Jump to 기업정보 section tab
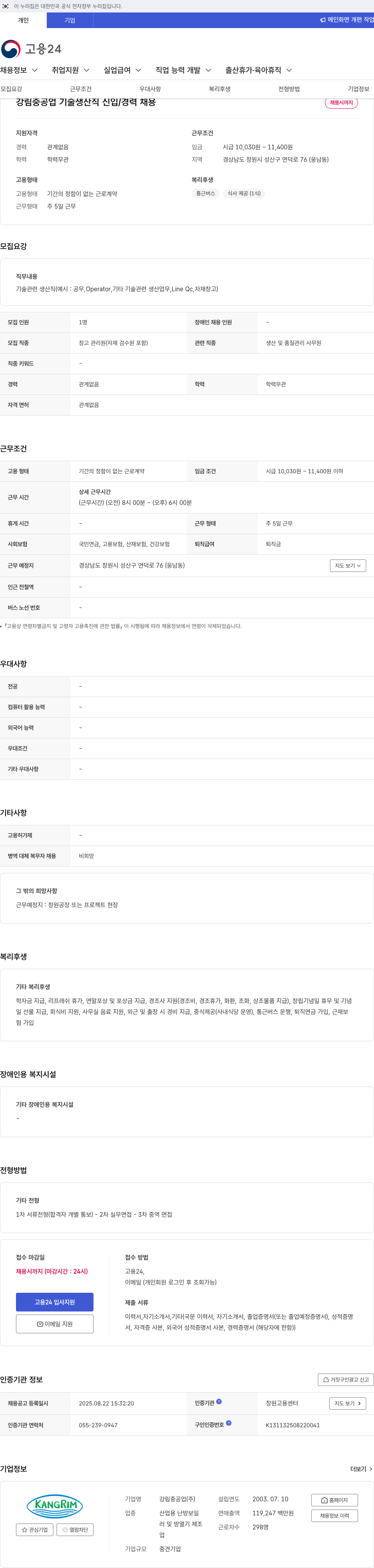The height and width of the screenshot is (1568, 374). tap(358, 89)
